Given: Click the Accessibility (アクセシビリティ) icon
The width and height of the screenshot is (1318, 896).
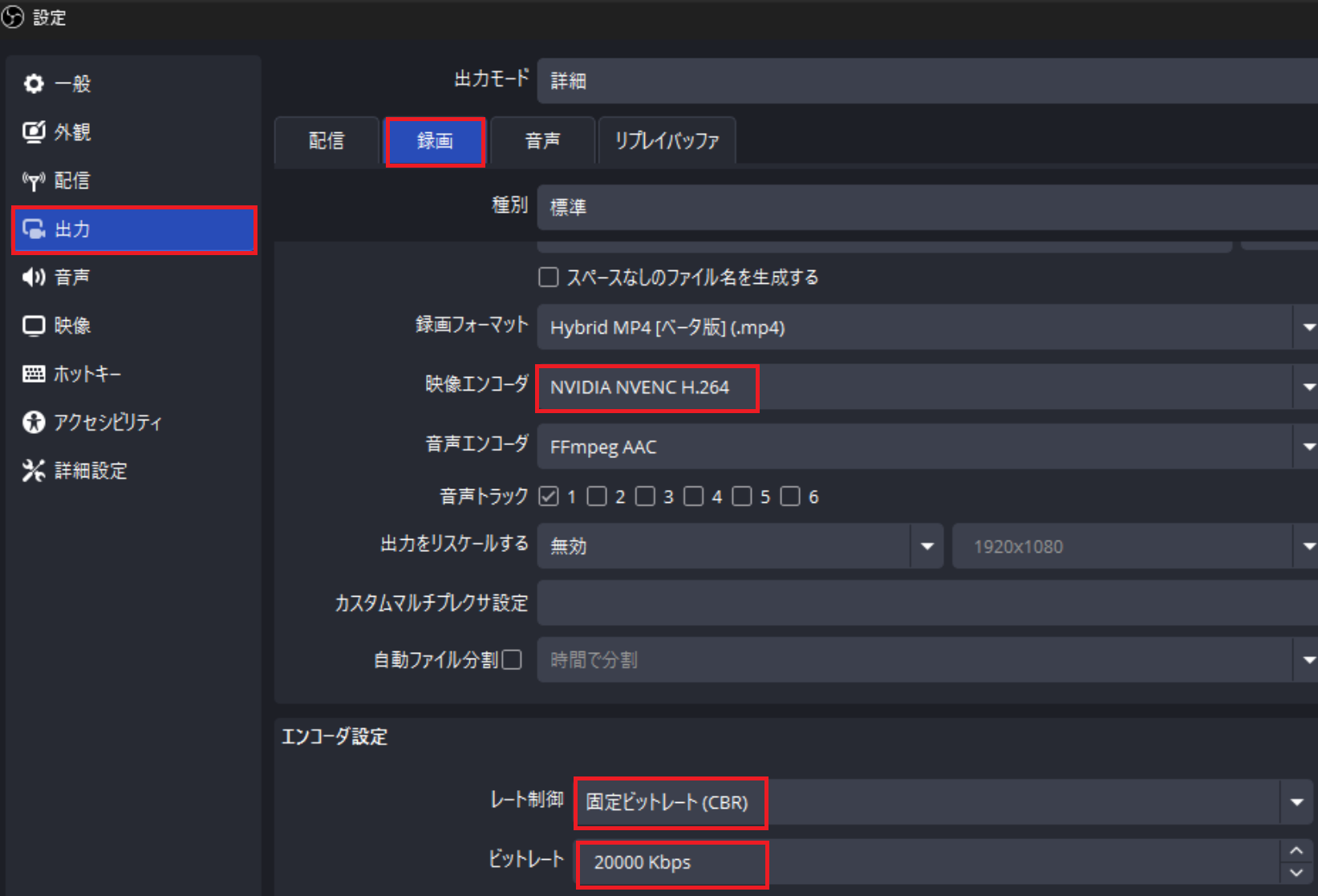Looking at the screenshot, I should point(34,422).
